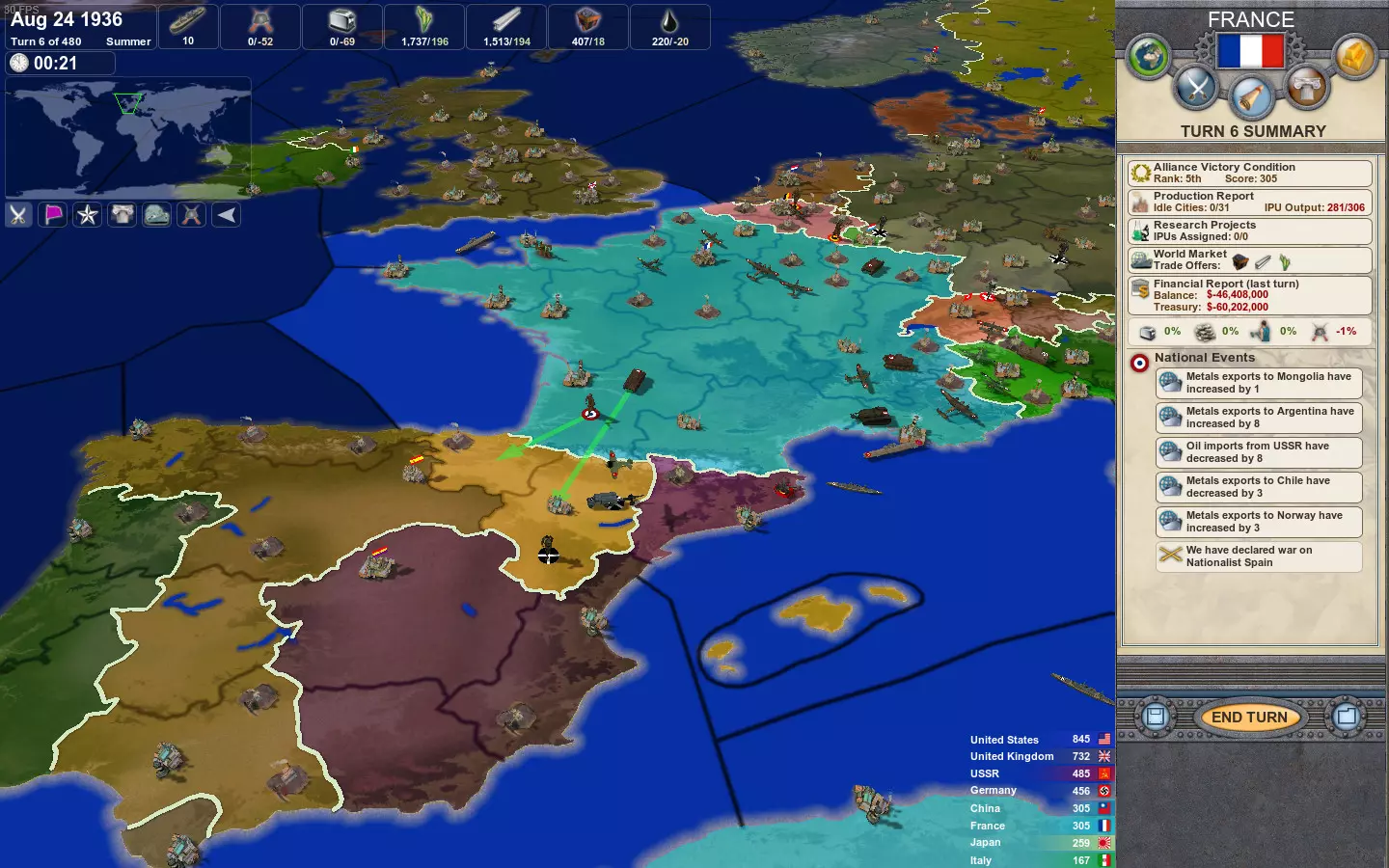Click the clock icon beside the turn timer
Viewport: 1389px width, 868px height.
coord(18,63)
